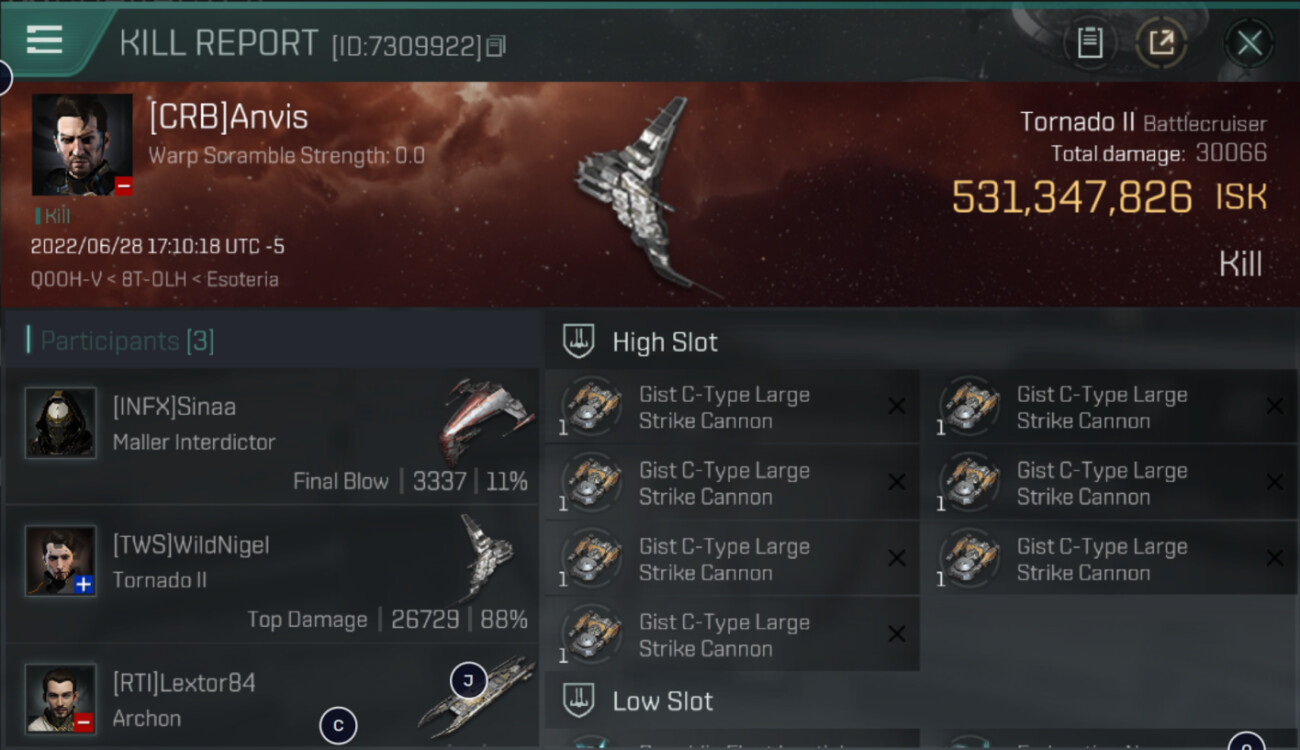Share the kill report externally
The width and height of the screenshot is (1300, 750).
(x=1161, y=43)
